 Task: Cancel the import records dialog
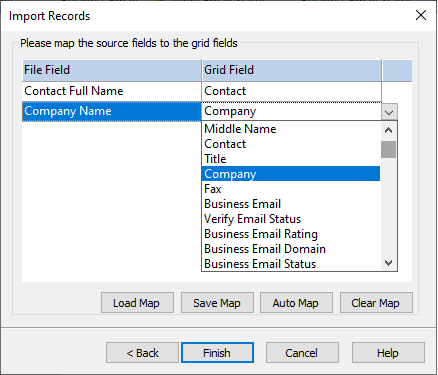point(302,353)
